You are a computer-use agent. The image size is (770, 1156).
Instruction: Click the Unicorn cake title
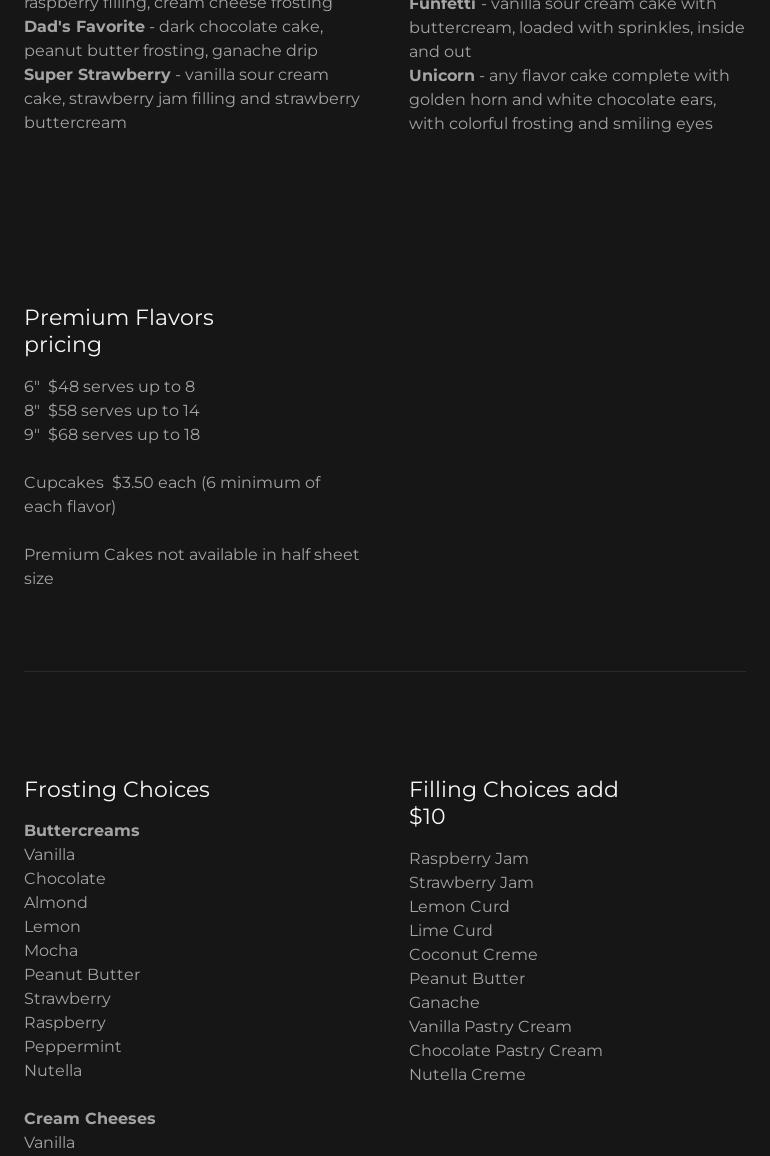[442, 76]
